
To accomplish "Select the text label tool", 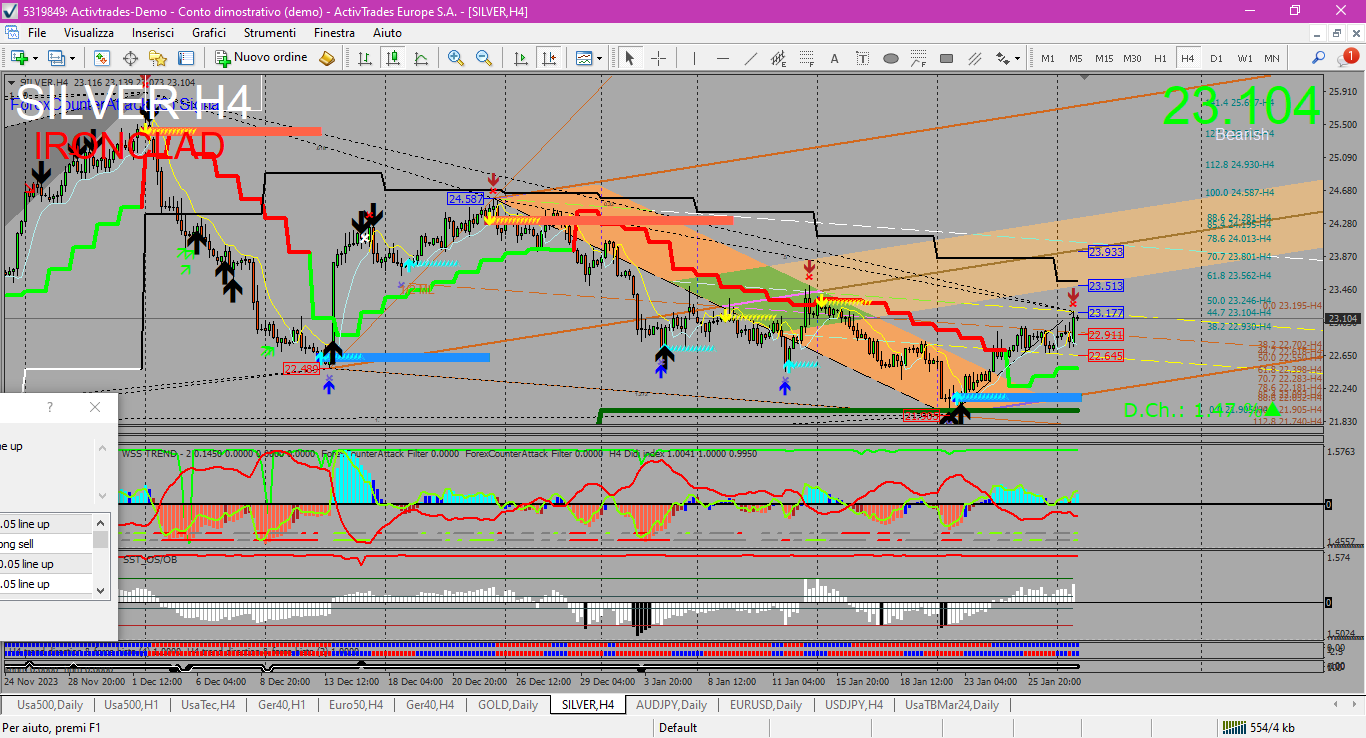I will 862,58.
